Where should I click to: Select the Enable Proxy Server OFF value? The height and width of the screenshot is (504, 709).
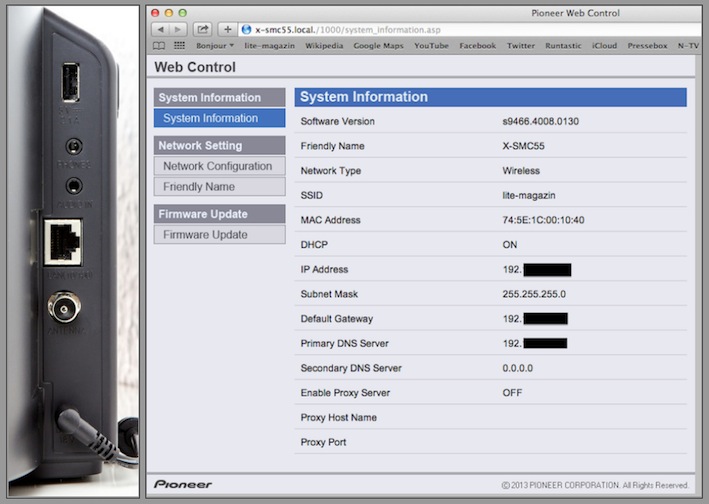(x=512, y=393)
